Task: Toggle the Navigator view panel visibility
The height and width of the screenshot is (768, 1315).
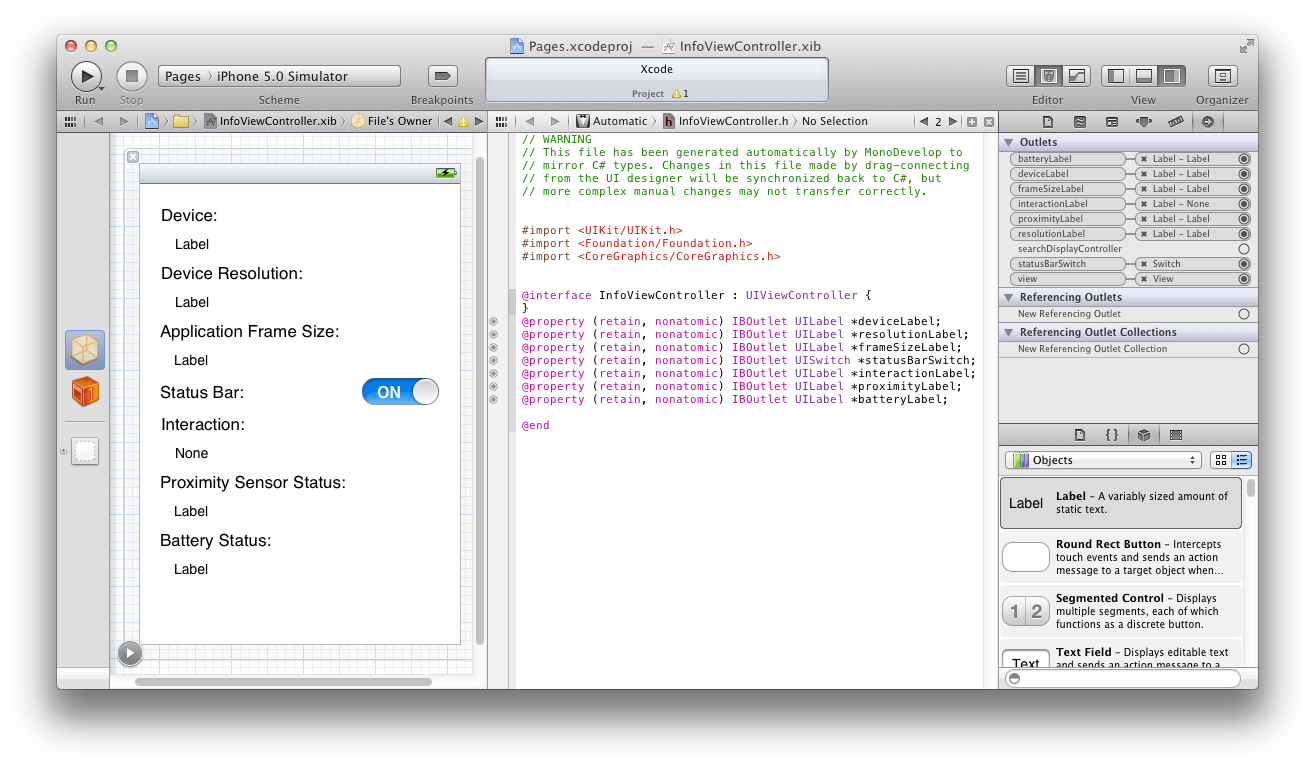Action: (x=1115, y=75)
